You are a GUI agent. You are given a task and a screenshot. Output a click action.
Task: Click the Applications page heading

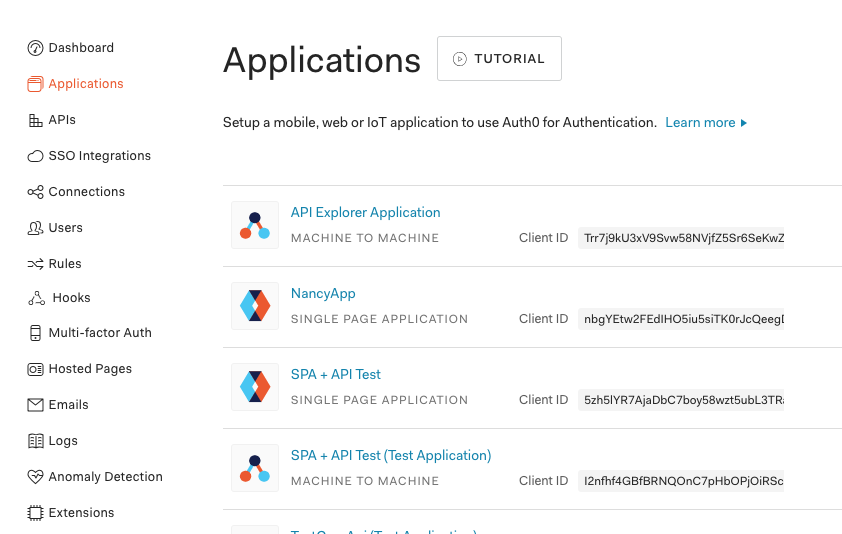point(322,61)
